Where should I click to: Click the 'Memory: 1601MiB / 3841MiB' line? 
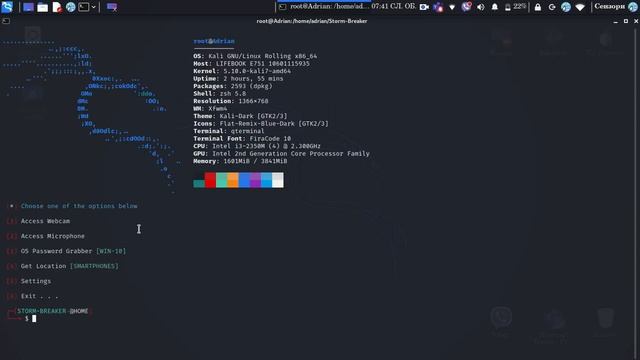pyautogui.click(x=240, y=161)
